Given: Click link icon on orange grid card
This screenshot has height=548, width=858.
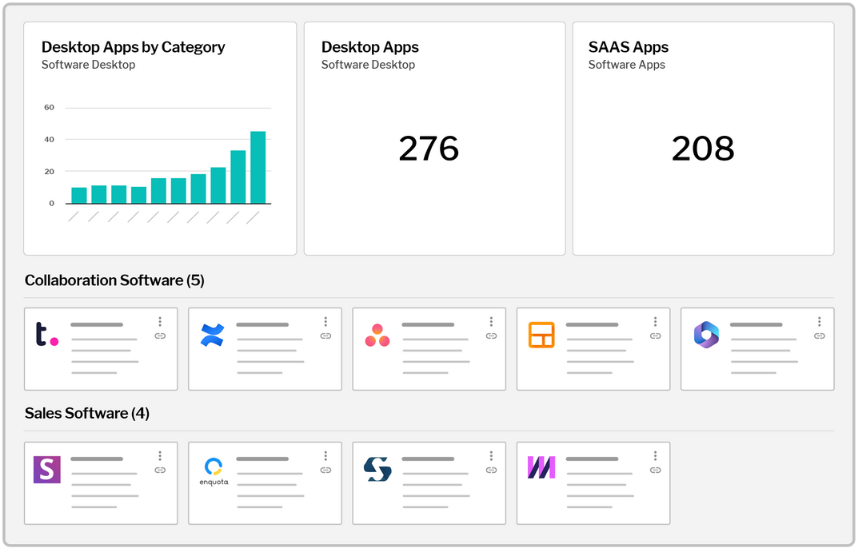Looking at the screenshot, I should click(655, 336).
